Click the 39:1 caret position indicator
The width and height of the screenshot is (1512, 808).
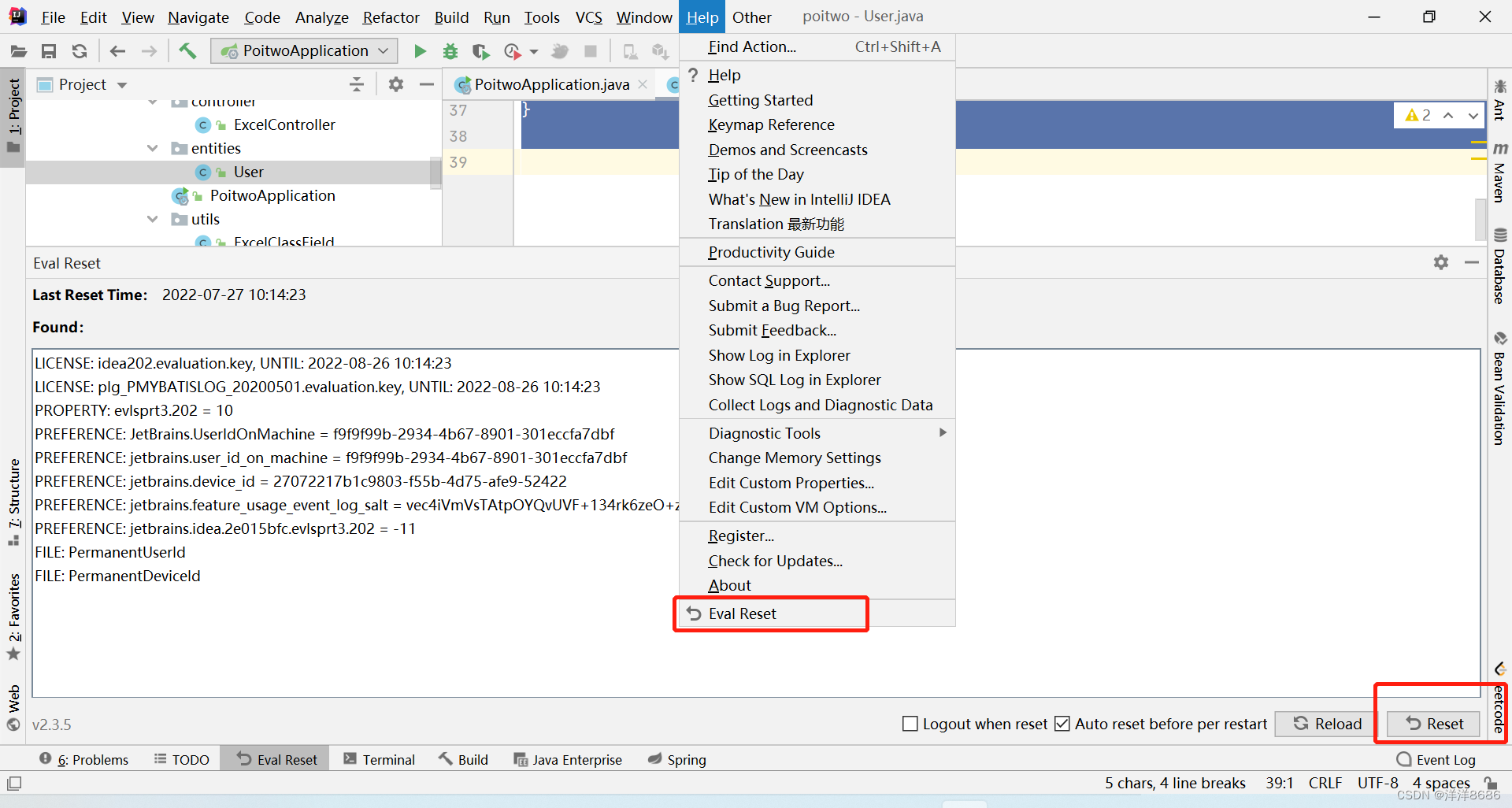click(x=1280, y=783)
